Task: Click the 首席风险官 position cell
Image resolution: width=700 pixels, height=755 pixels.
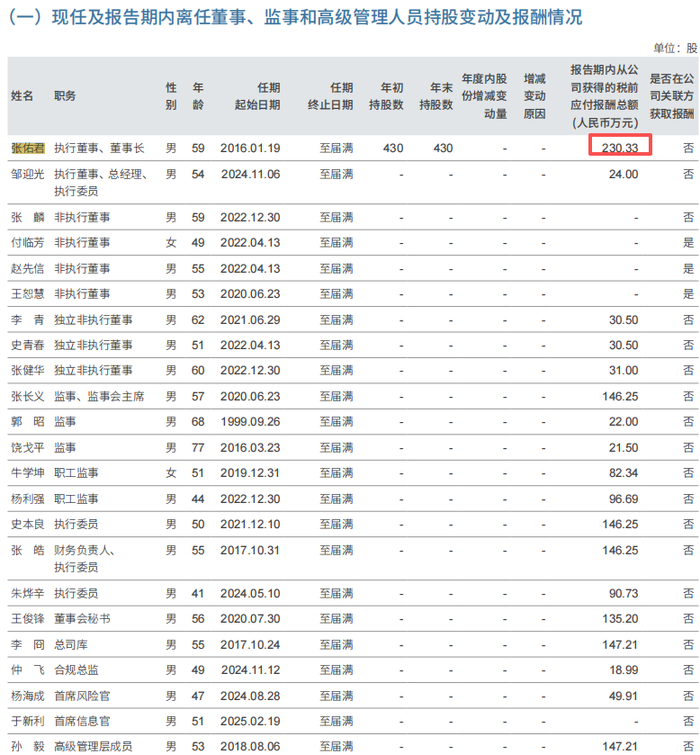Action: pos(82,696)
